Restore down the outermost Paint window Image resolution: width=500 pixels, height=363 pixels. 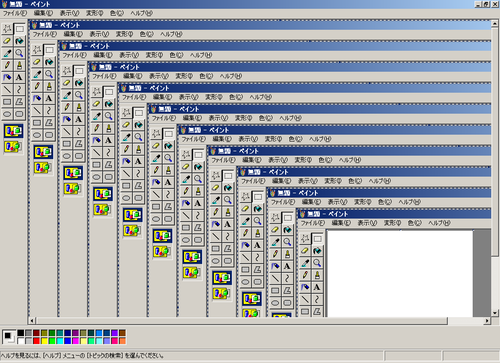486,4
